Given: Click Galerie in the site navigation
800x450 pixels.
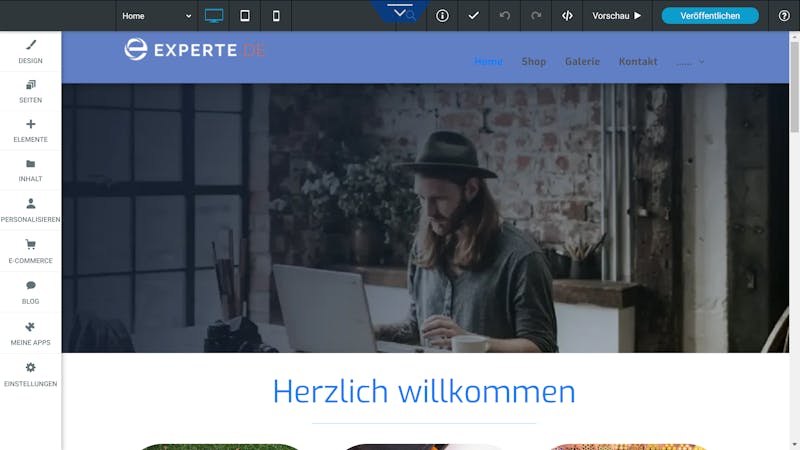Looking at the screenshot, I should [582, 62].
